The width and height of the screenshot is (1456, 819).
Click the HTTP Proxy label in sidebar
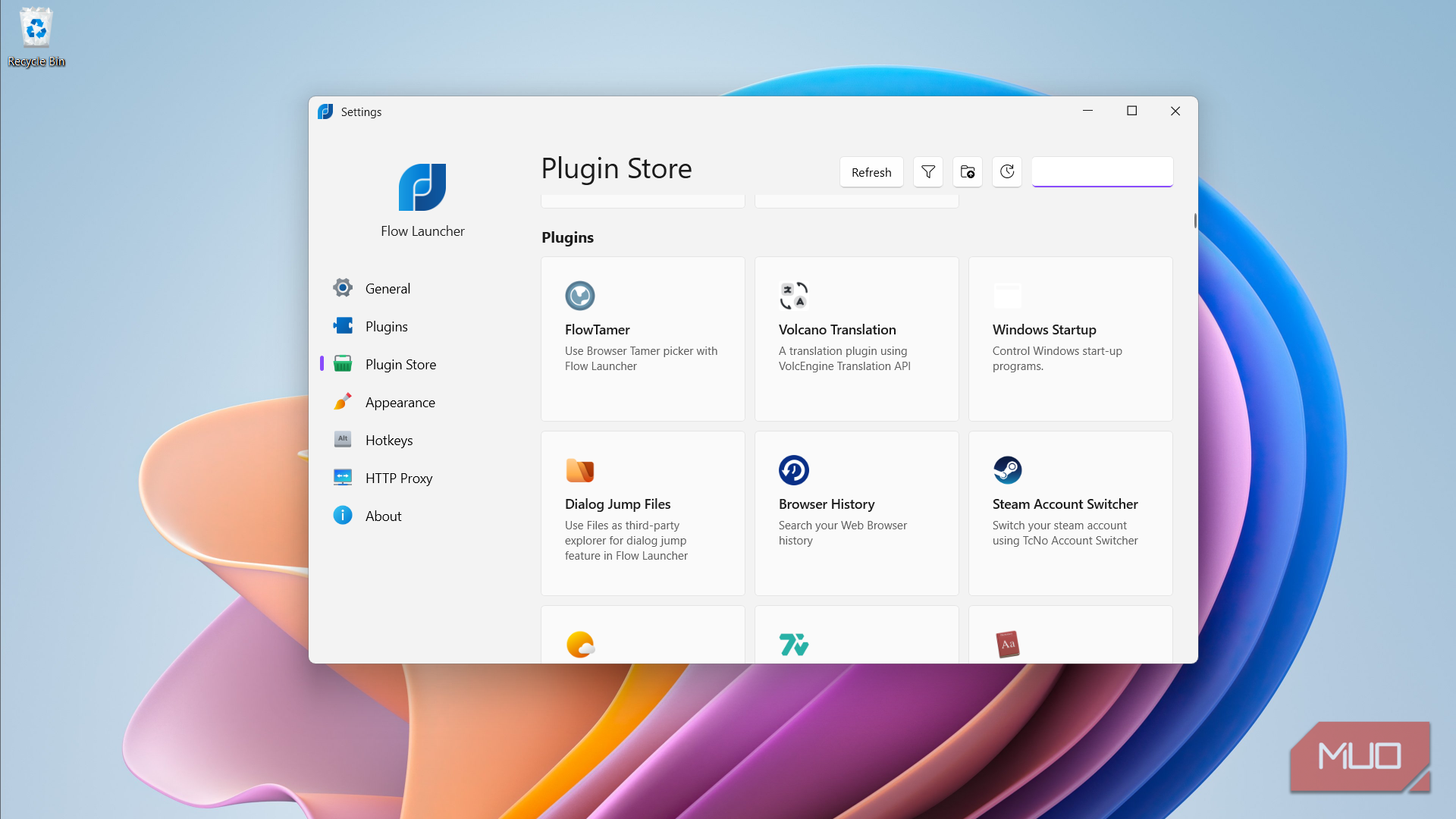tap(399, 479)
